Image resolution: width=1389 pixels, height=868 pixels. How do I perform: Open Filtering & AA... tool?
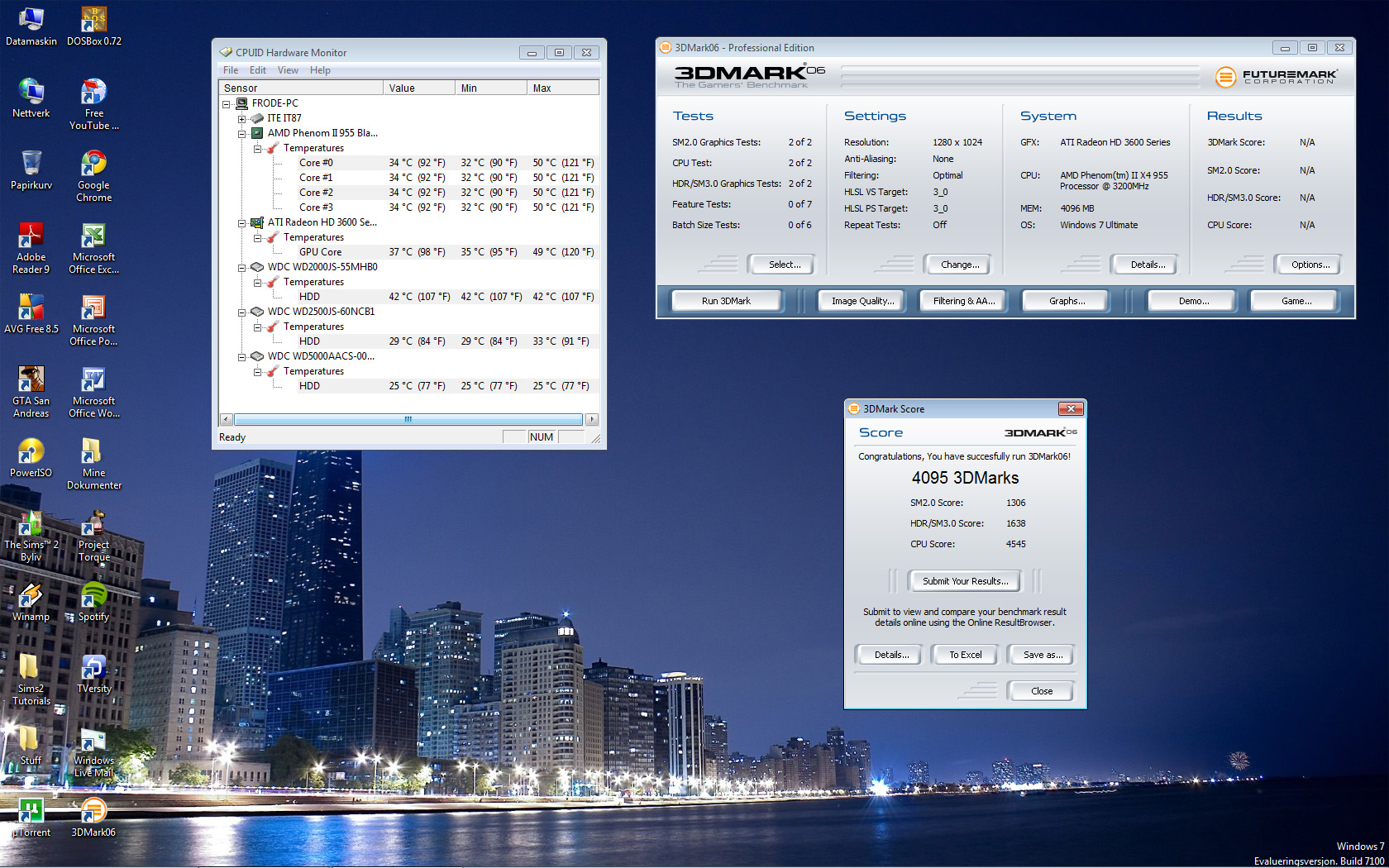964,301
